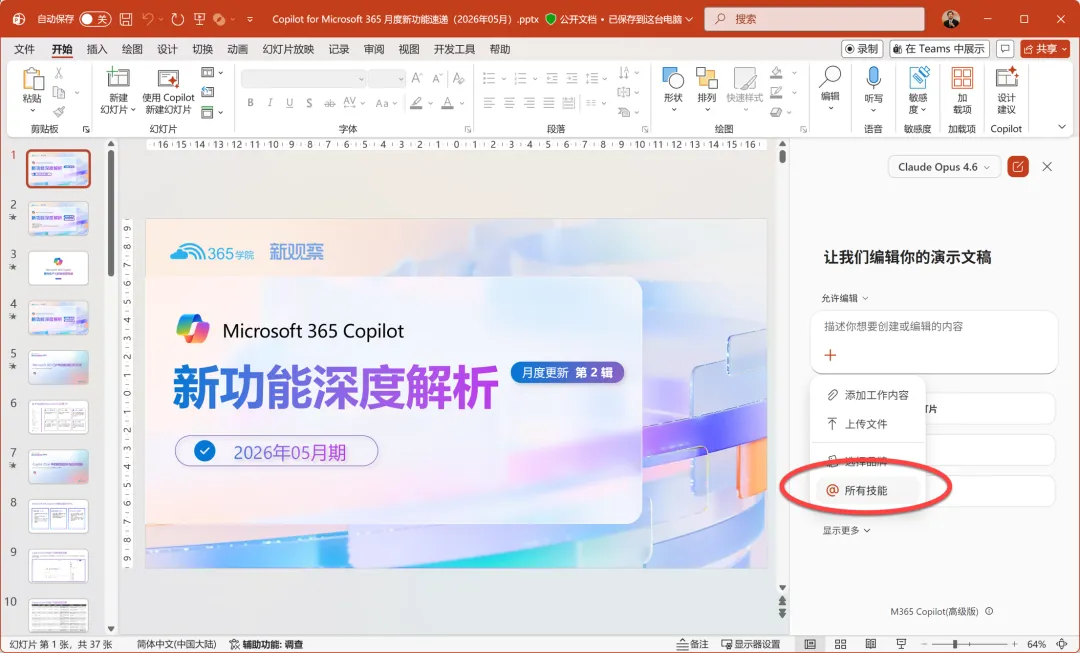
Task: Click the title bar search box
Action: coord(814,19)
